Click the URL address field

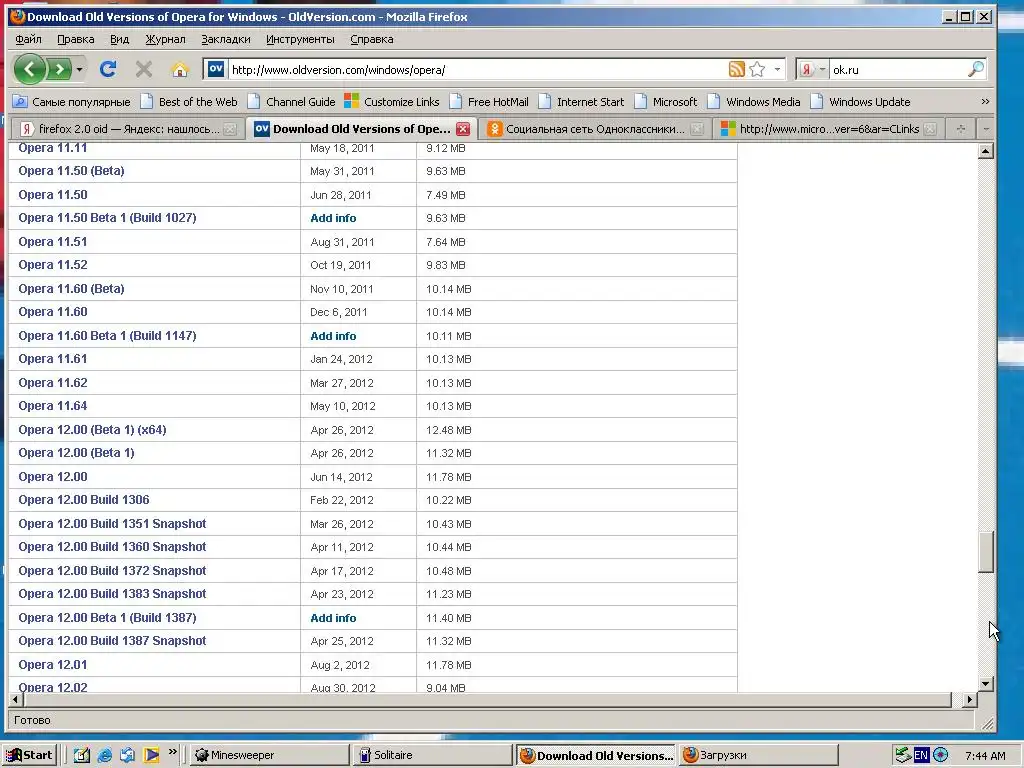point(477,69)
